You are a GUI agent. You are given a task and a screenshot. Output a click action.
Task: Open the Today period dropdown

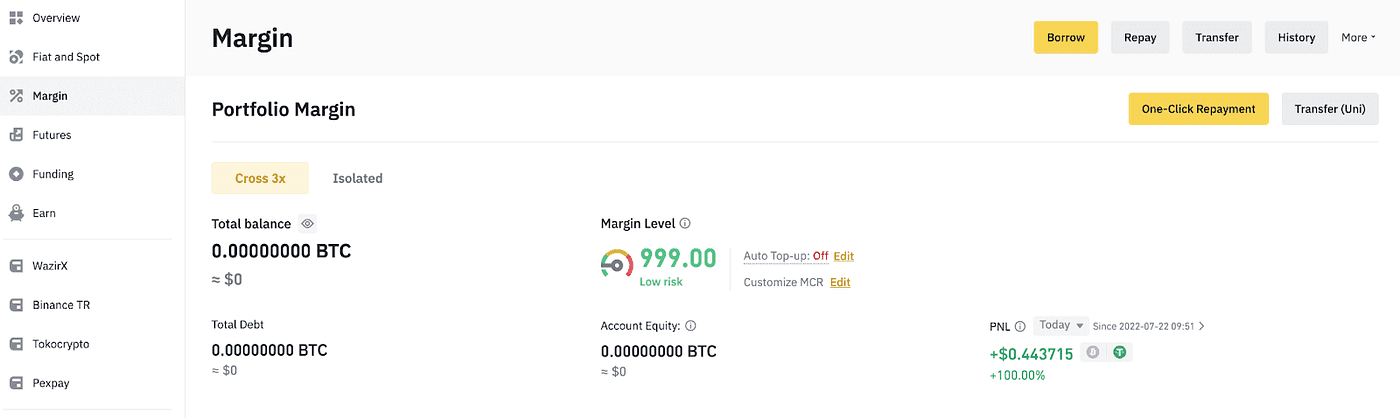click(1061, 325)
